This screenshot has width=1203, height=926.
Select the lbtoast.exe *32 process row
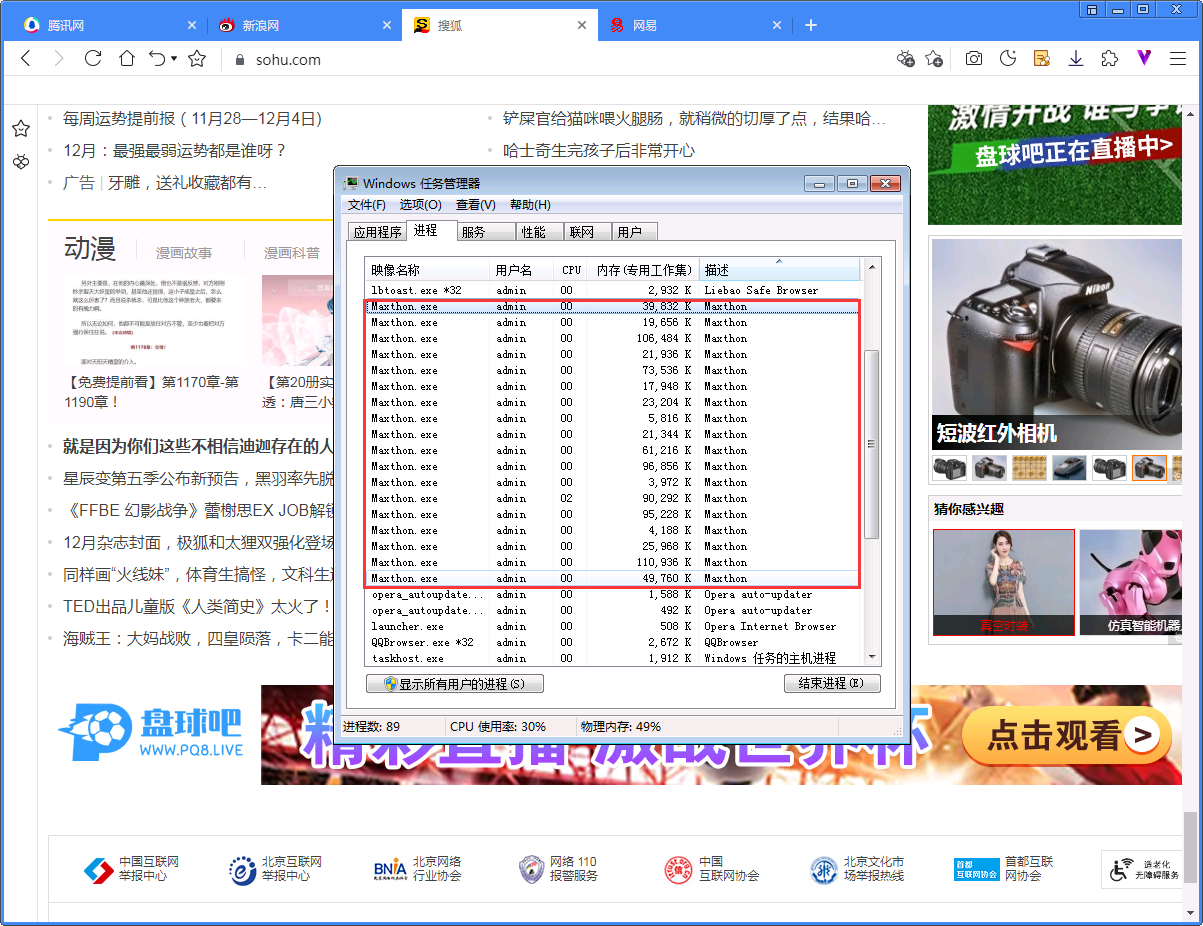click(x=612, y=290)
